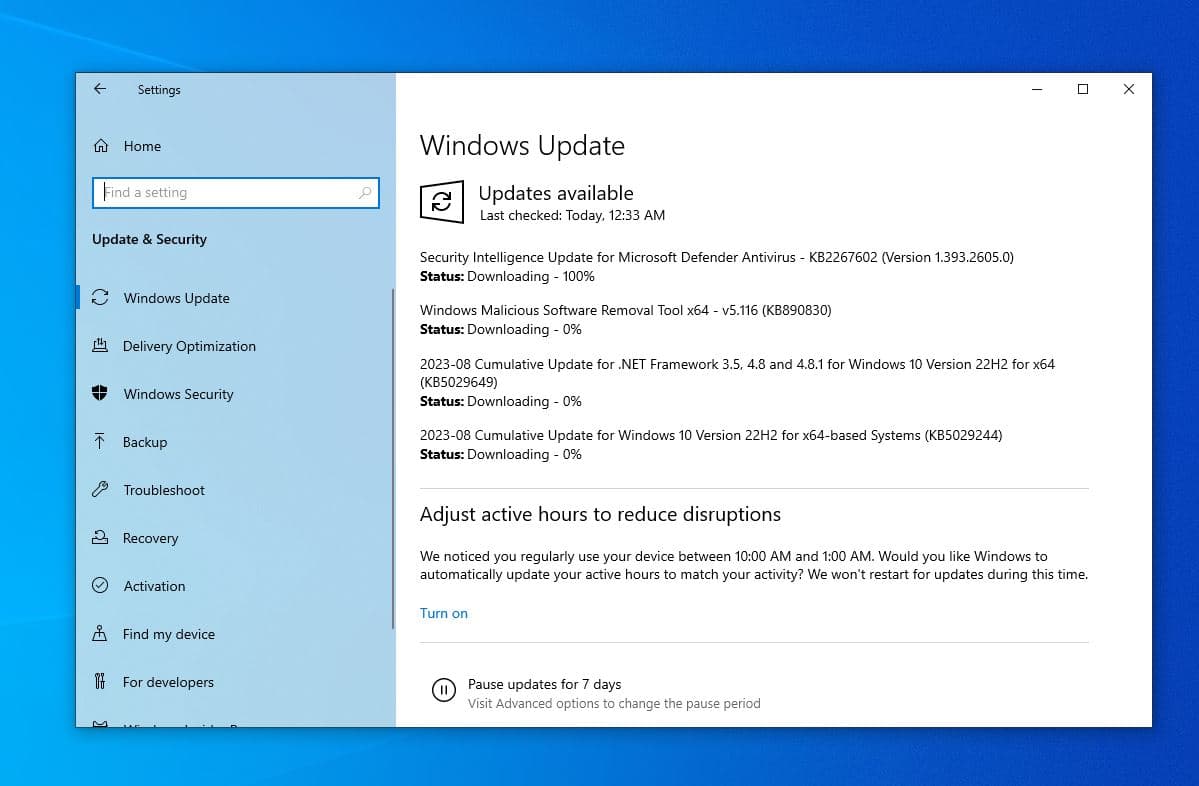This screenshot has height=786, width=1199.
Task: Open the Backup section
Action: pos(145,442)
